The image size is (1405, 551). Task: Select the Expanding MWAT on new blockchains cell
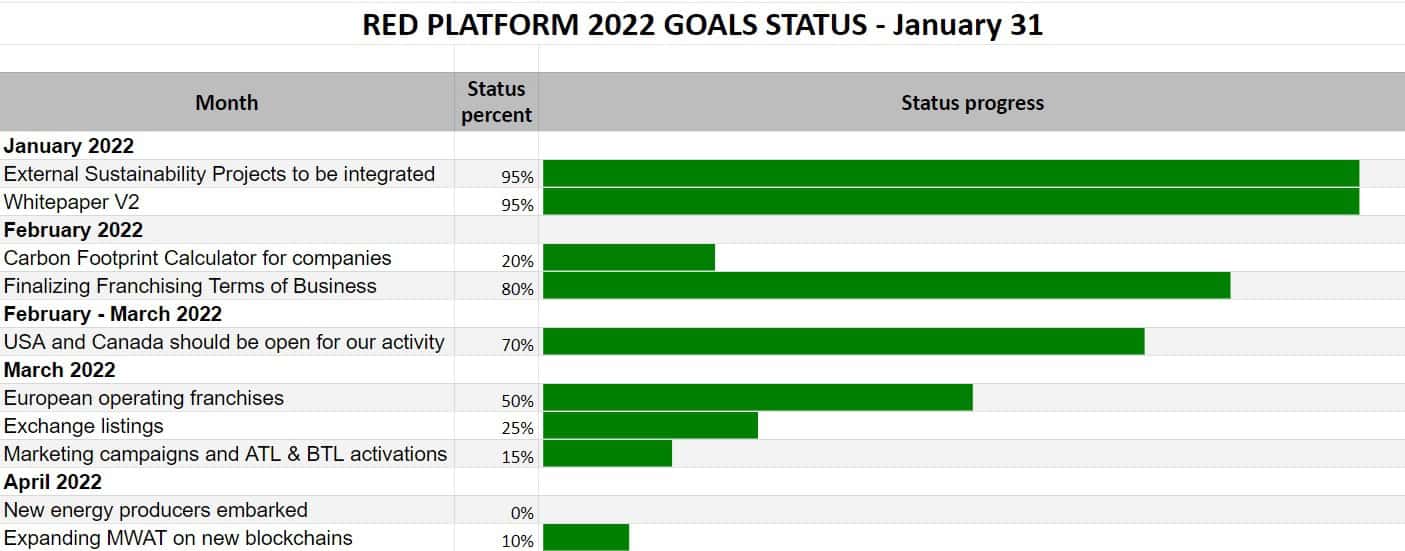227,538
